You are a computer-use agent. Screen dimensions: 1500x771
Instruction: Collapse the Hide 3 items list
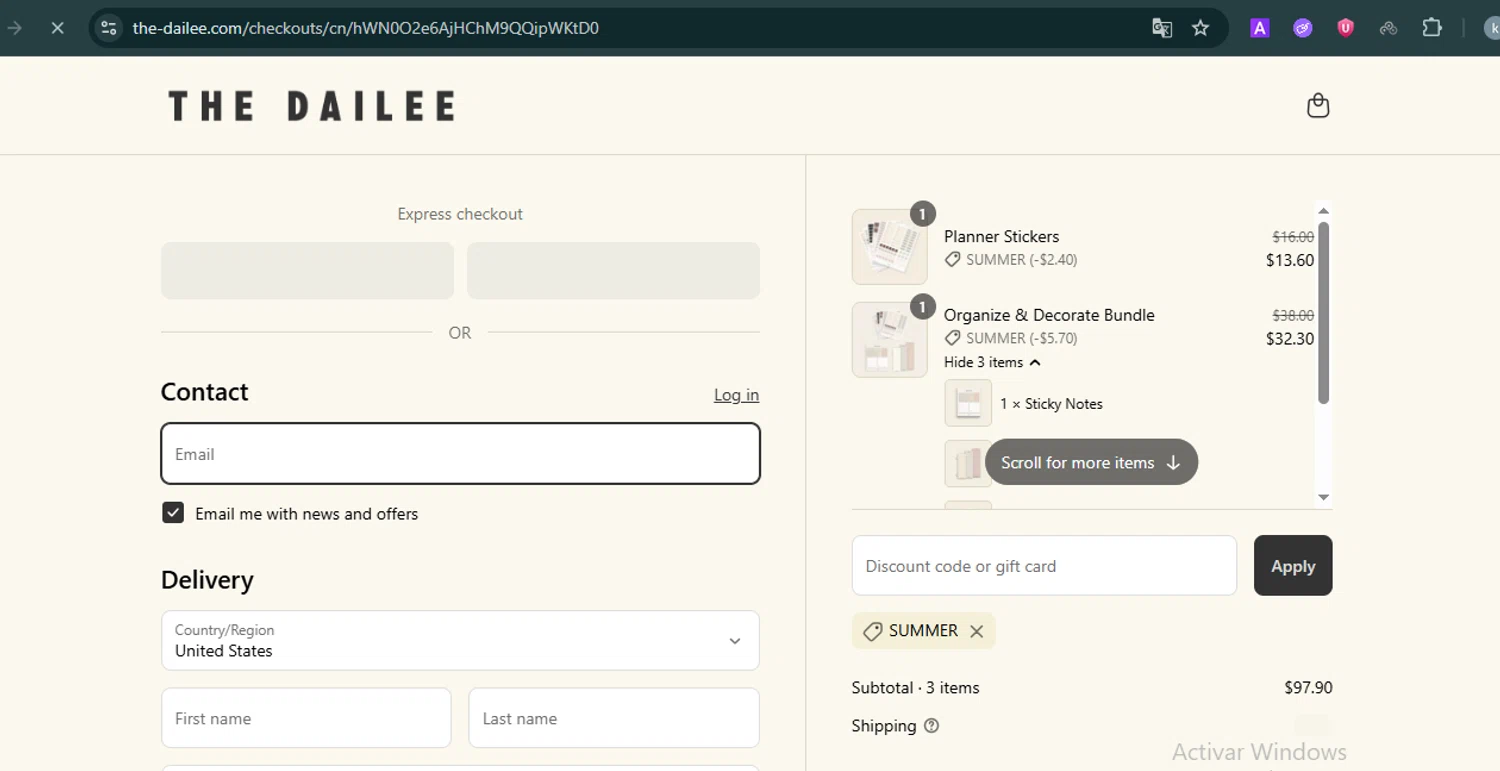992,362
